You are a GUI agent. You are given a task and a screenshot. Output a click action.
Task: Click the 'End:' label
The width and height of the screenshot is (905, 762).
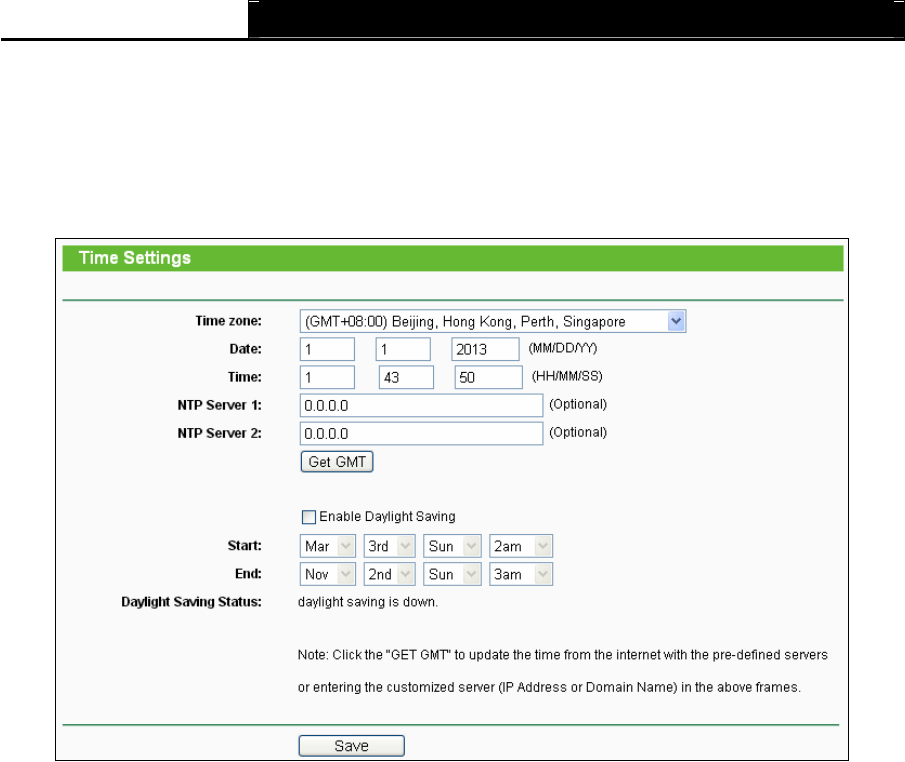coord(248,574)
